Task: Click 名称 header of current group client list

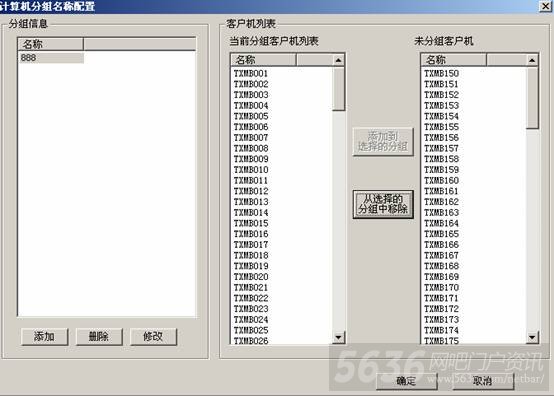Action: point(263,60)
